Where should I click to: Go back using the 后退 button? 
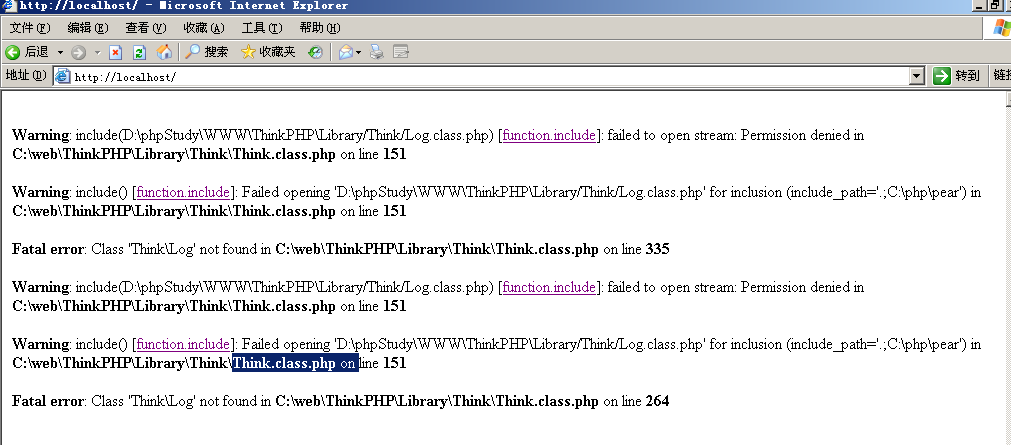click(x=26, y=52)
